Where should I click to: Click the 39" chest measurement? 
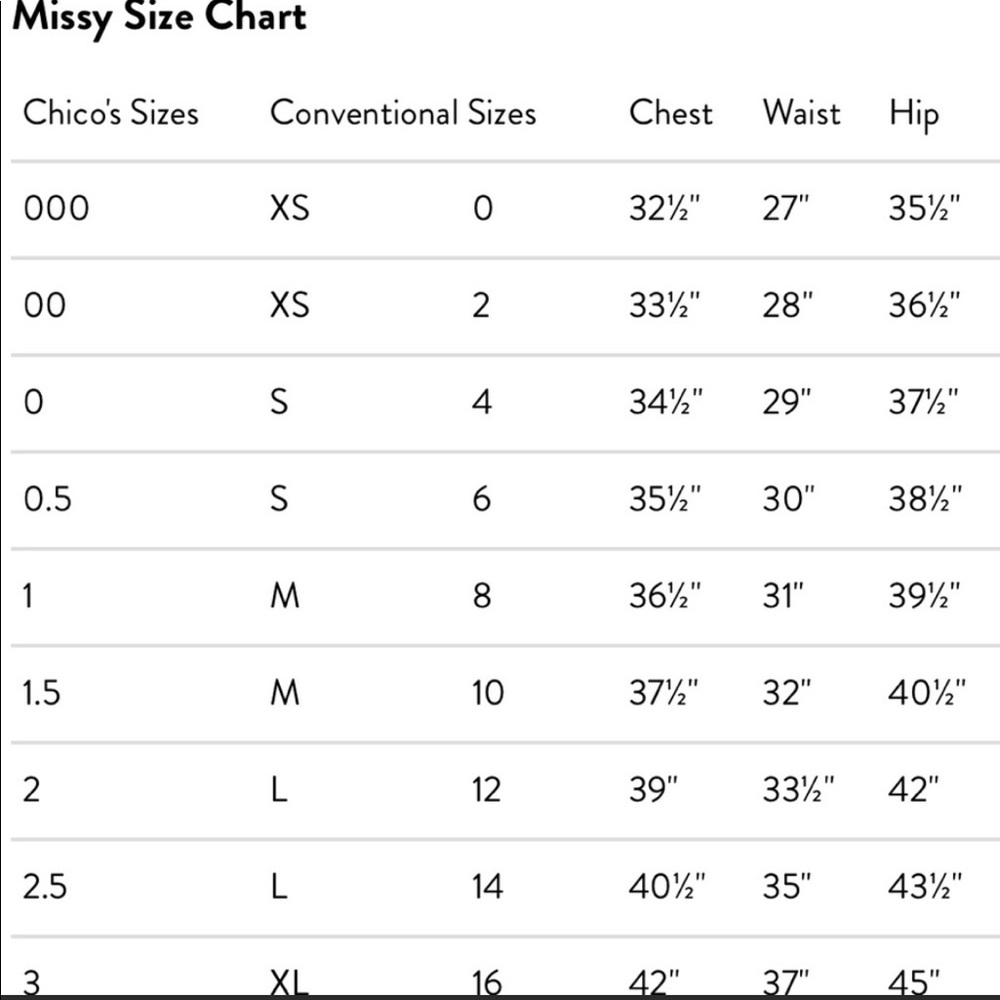click(654, 790)
